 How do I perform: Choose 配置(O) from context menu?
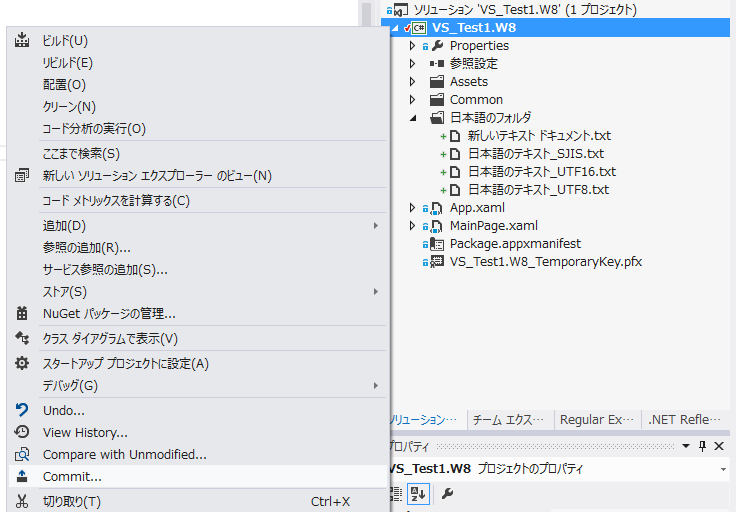pos(197,84)
